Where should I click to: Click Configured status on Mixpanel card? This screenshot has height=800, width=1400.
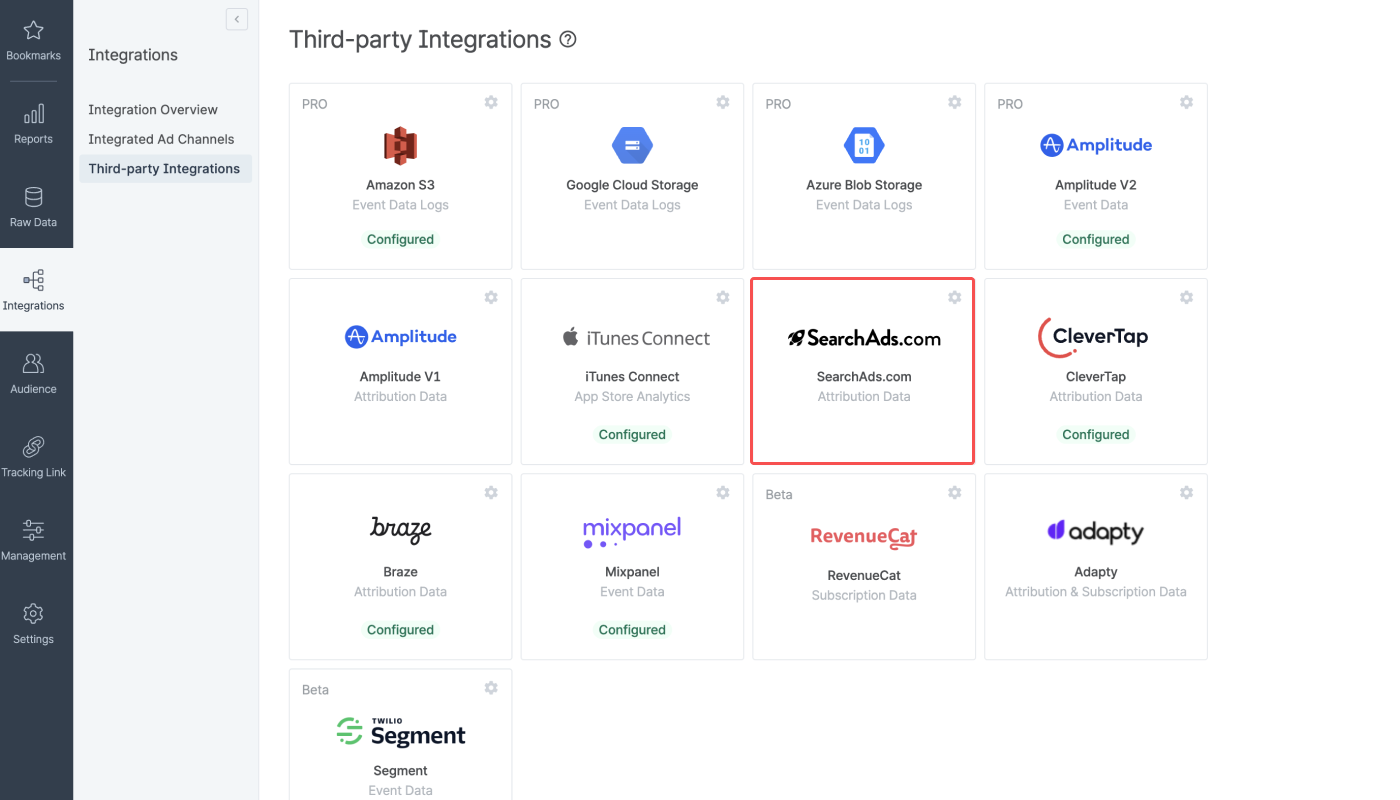tap(632, 630)
